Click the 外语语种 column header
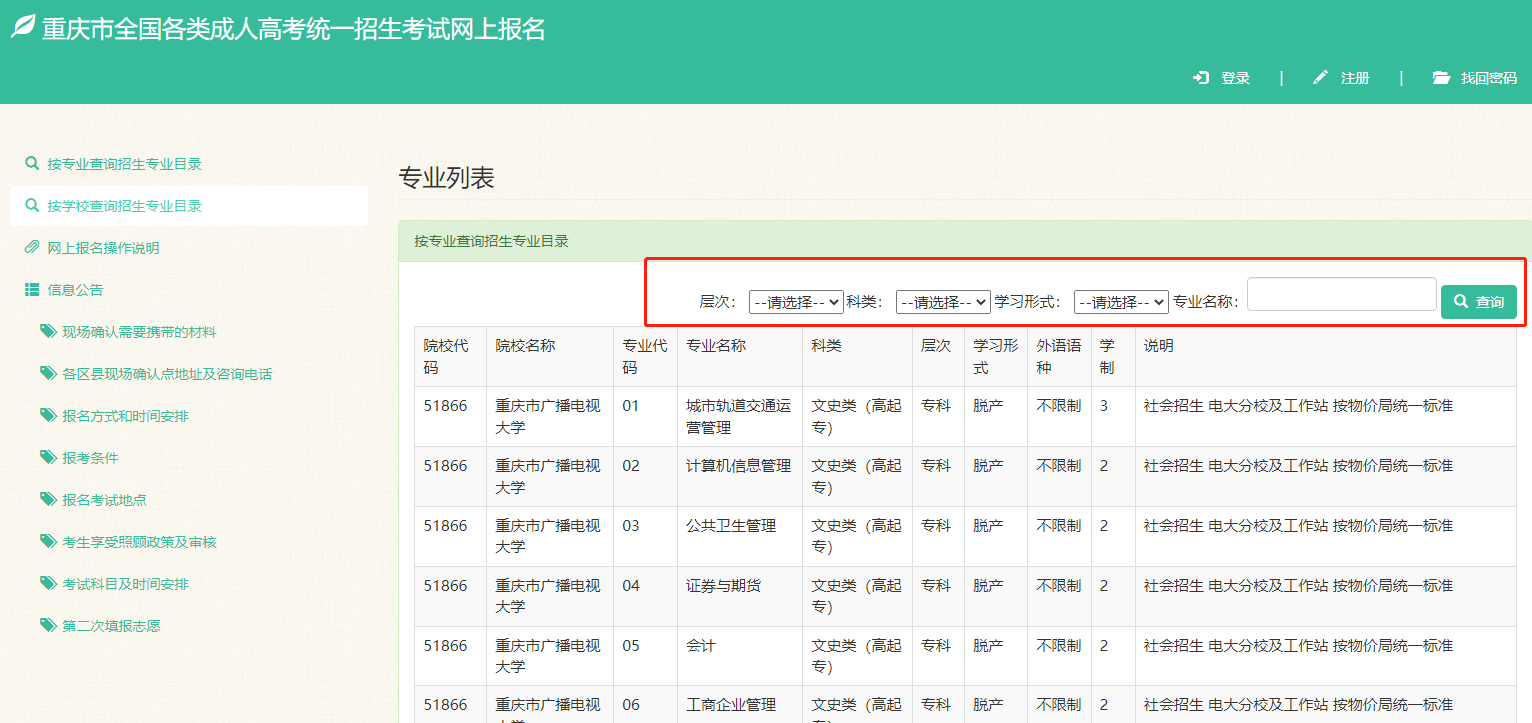 coord(1059,356)
